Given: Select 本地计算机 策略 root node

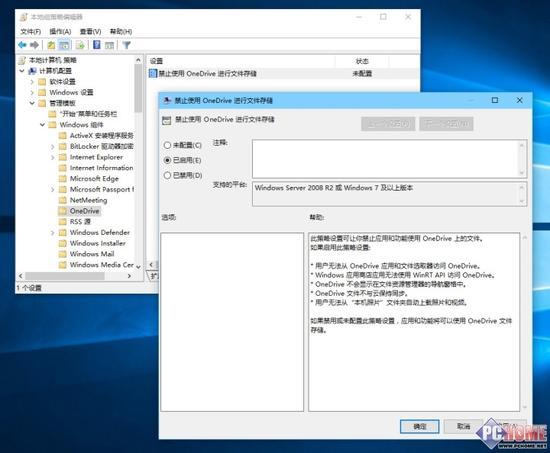Looking at the screenshot, I should (x=52, y=60).
